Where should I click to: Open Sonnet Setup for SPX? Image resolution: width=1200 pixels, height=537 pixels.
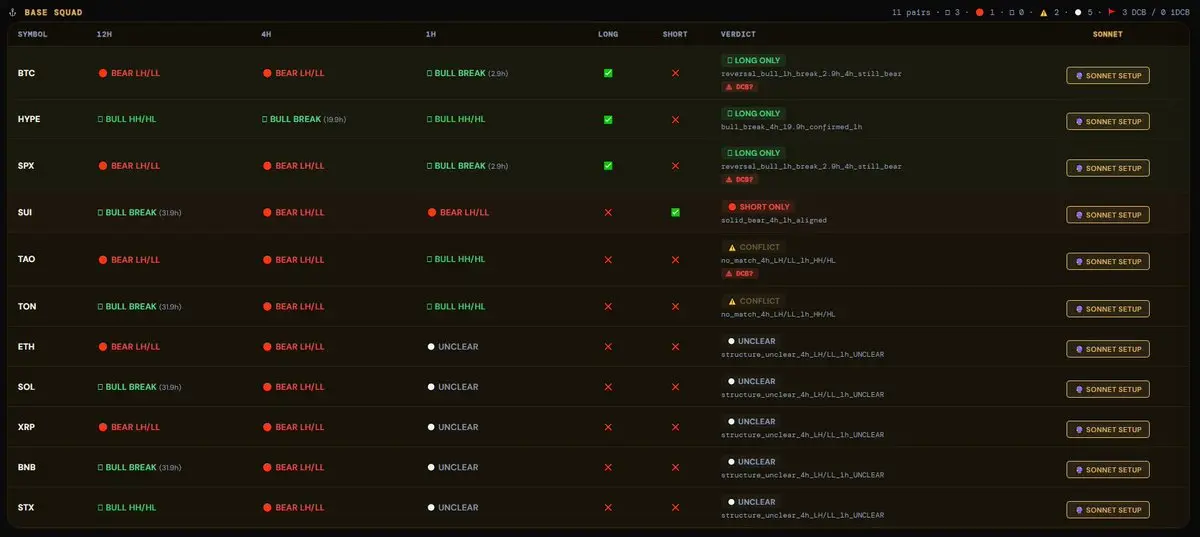[x=1108, y=168]
